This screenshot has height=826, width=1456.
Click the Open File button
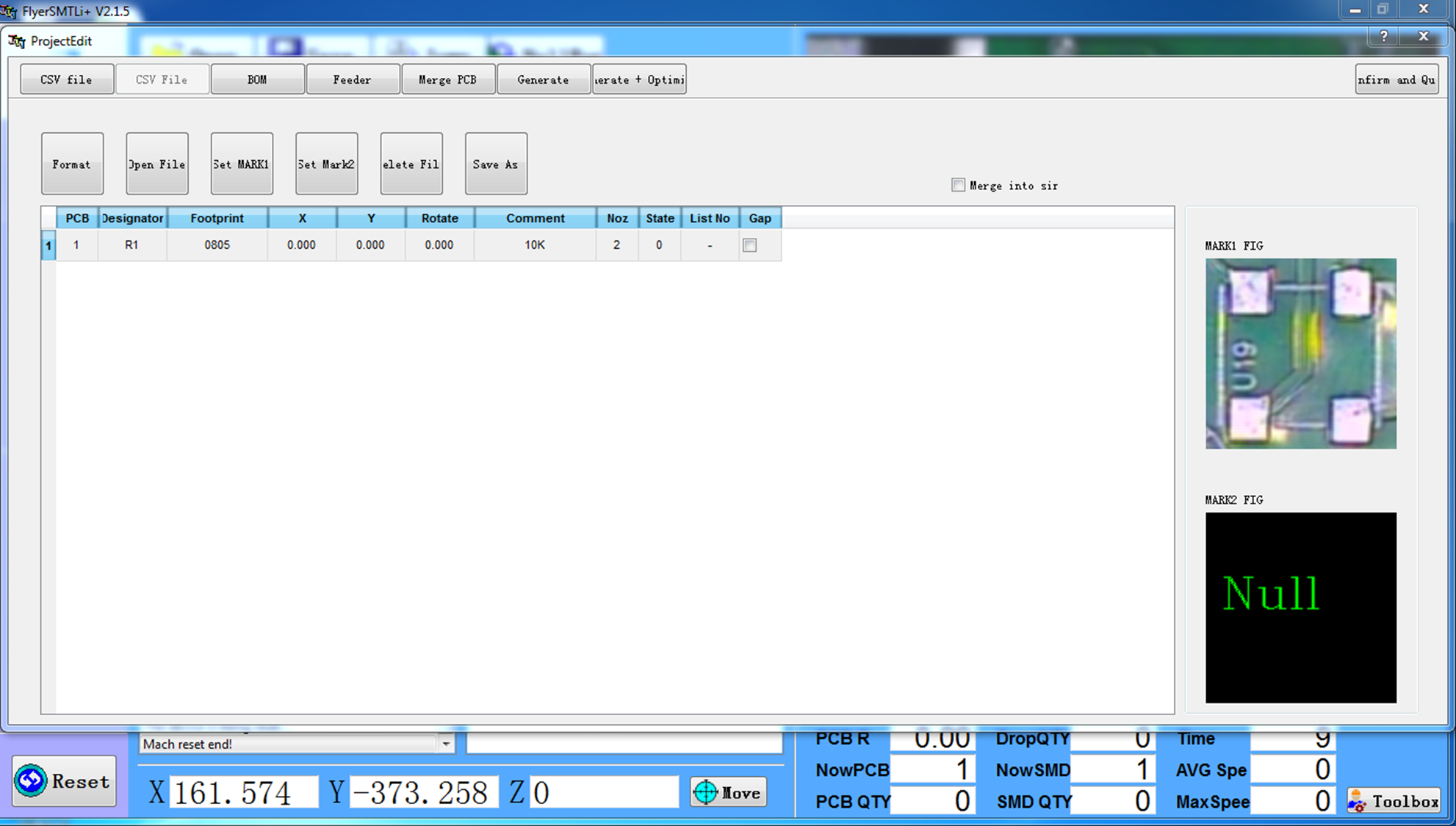(157, 164)
